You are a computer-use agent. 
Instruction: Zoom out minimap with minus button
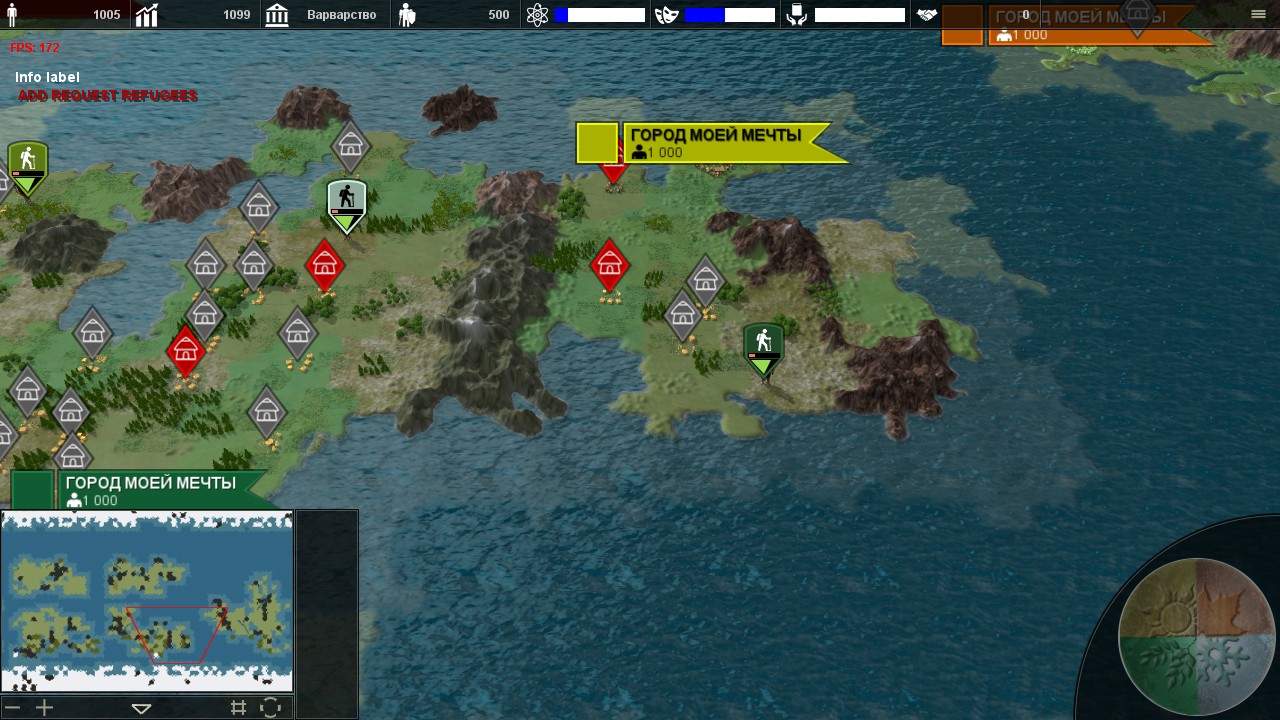[x=13, y=708]
